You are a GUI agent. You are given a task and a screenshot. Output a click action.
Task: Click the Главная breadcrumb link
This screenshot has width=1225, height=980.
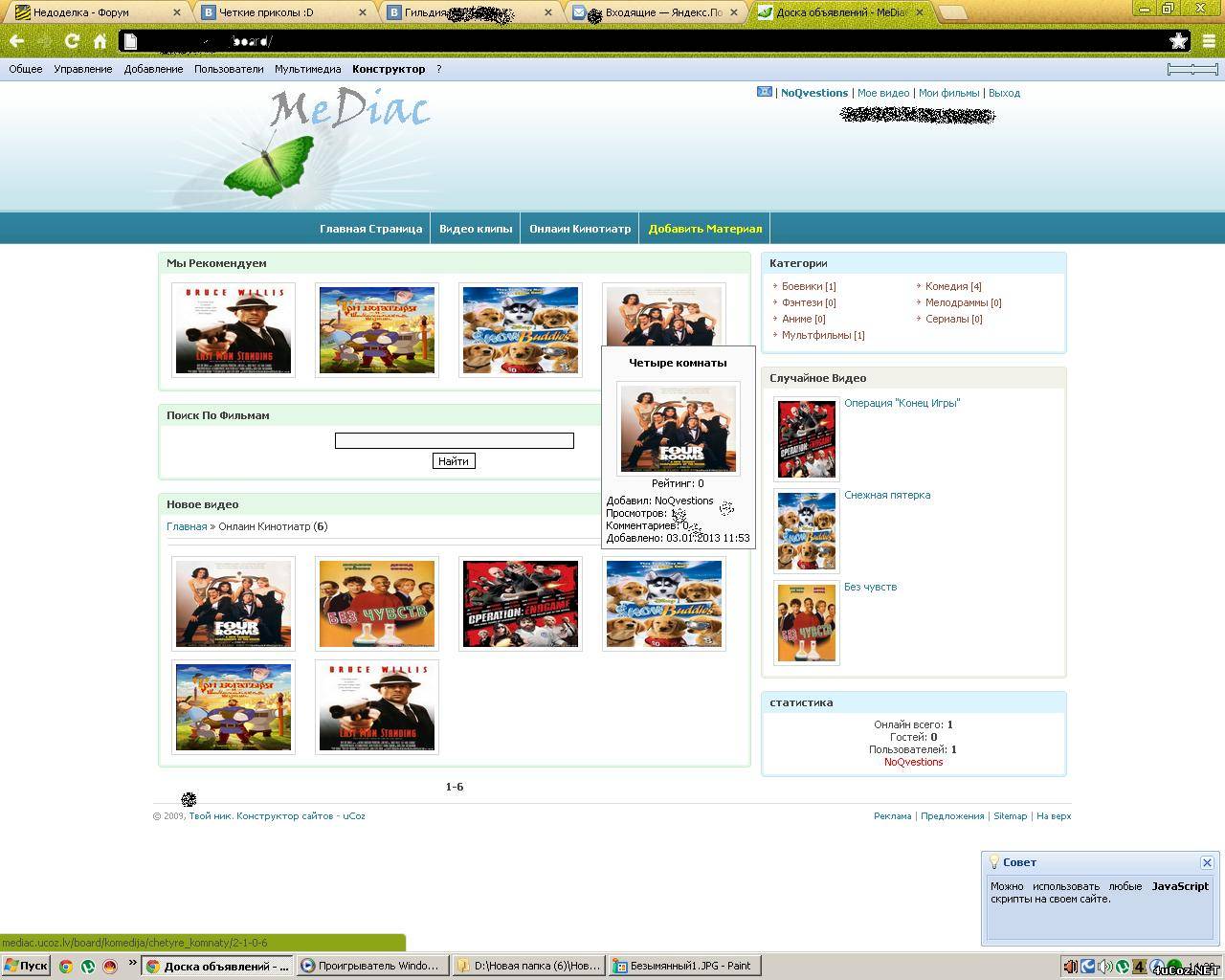(x=187, y=526)
